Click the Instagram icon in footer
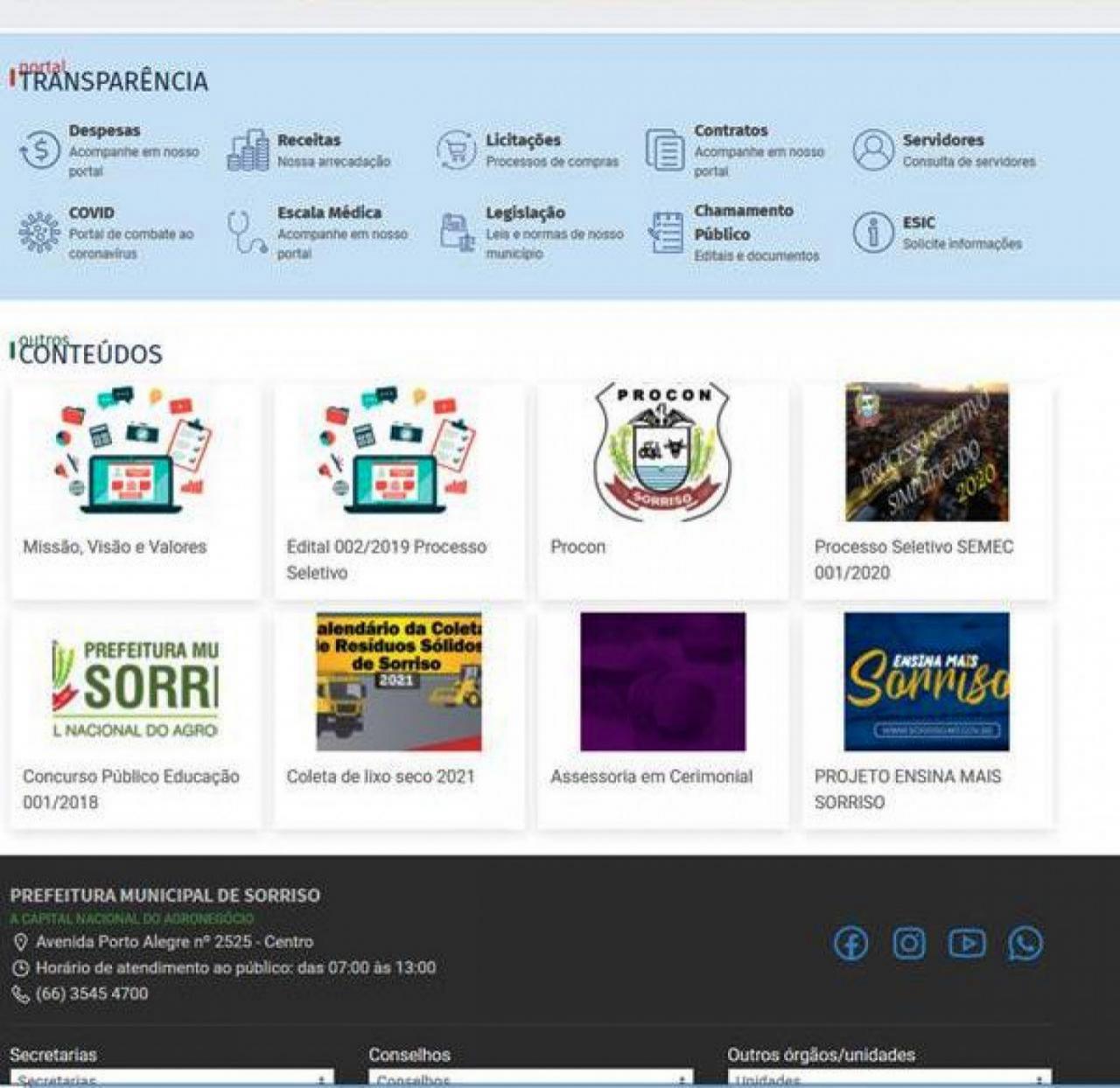Screen dimensions: 1120x1088 pyautogui.click(x=909, y=944)
